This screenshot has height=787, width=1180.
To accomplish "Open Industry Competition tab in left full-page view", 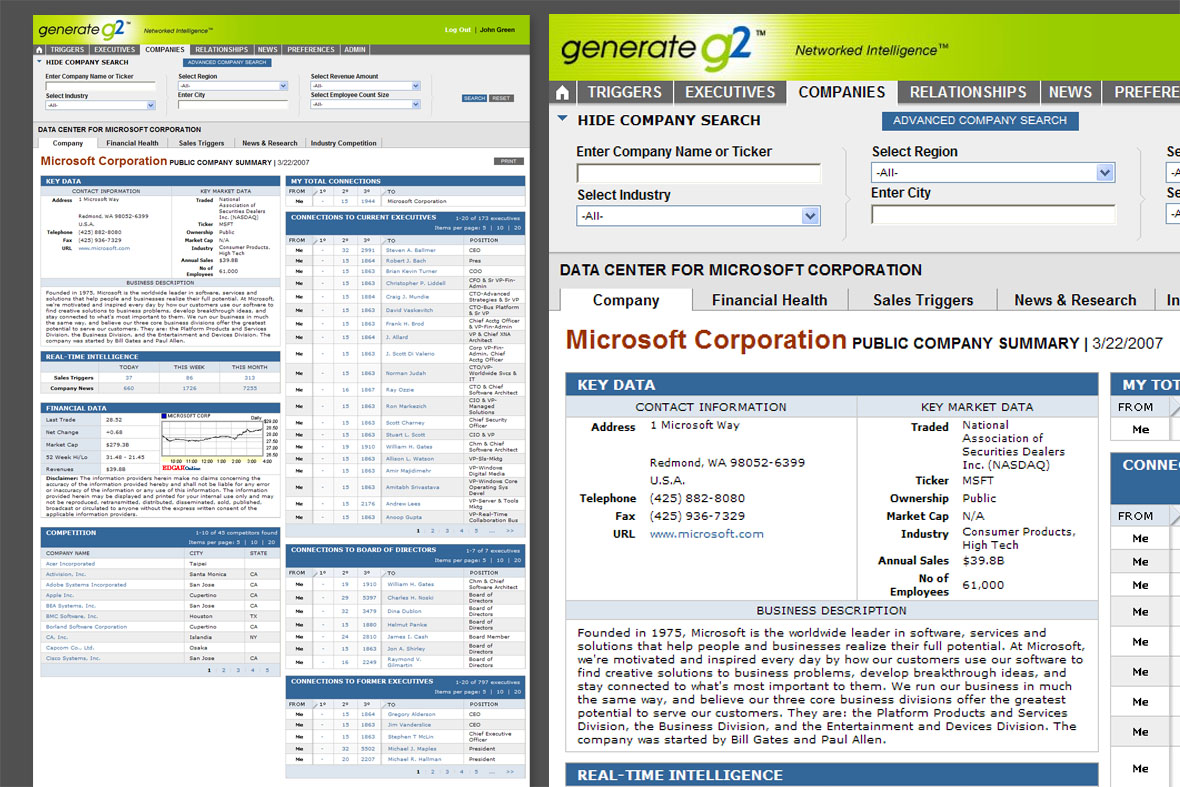I will [x=343, y=143].
